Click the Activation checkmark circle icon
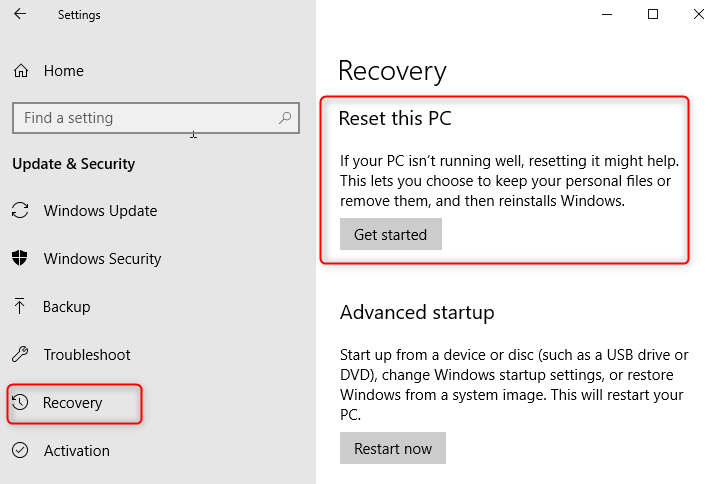Viewport: 713px width, 484px height. point(20,451)
